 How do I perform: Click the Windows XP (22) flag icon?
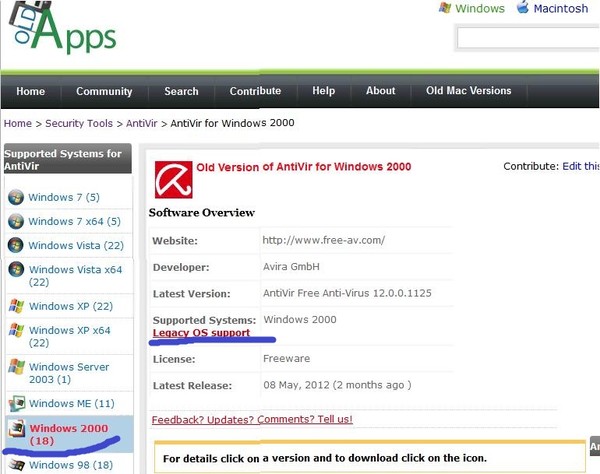click(16, 306)
